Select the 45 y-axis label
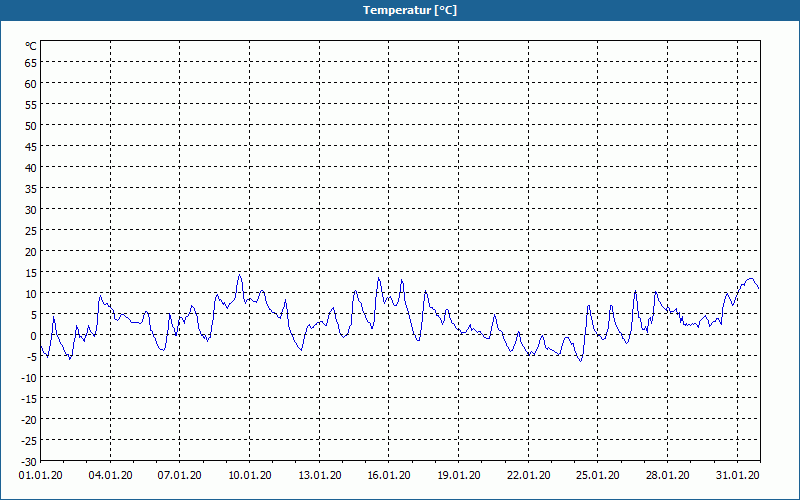The width and height of the screenshot is (800, 500). click(31, 146)
